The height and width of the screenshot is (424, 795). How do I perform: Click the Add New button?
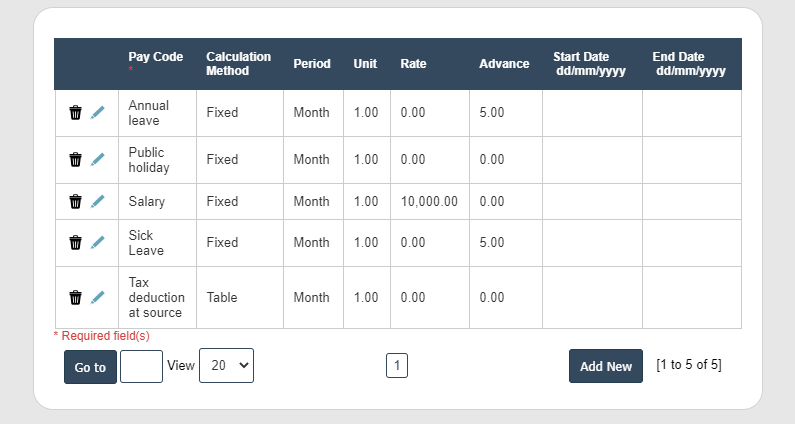pos(605,366)
